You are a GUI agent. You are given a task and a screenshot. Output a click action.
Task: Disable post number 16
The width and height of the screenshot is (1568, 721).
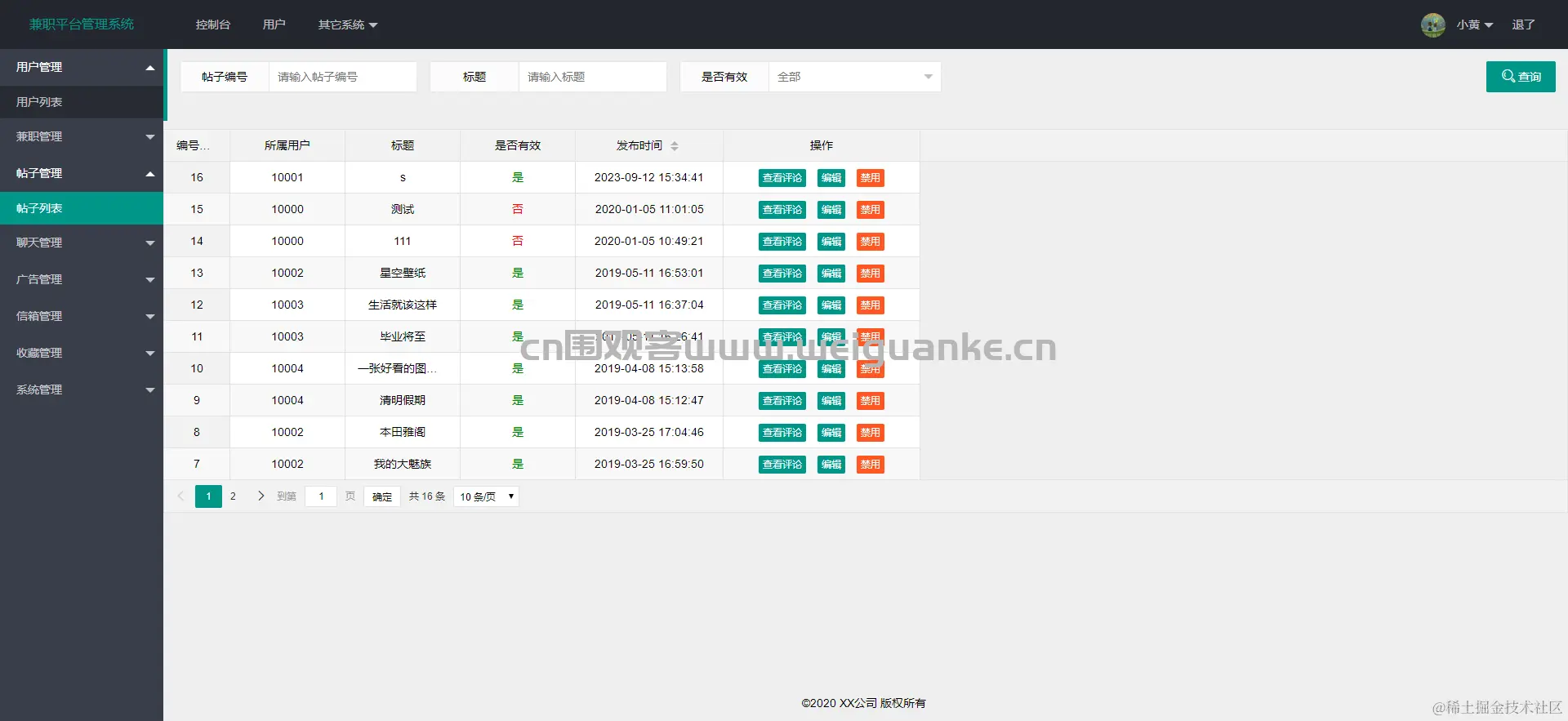pos(871,178)
